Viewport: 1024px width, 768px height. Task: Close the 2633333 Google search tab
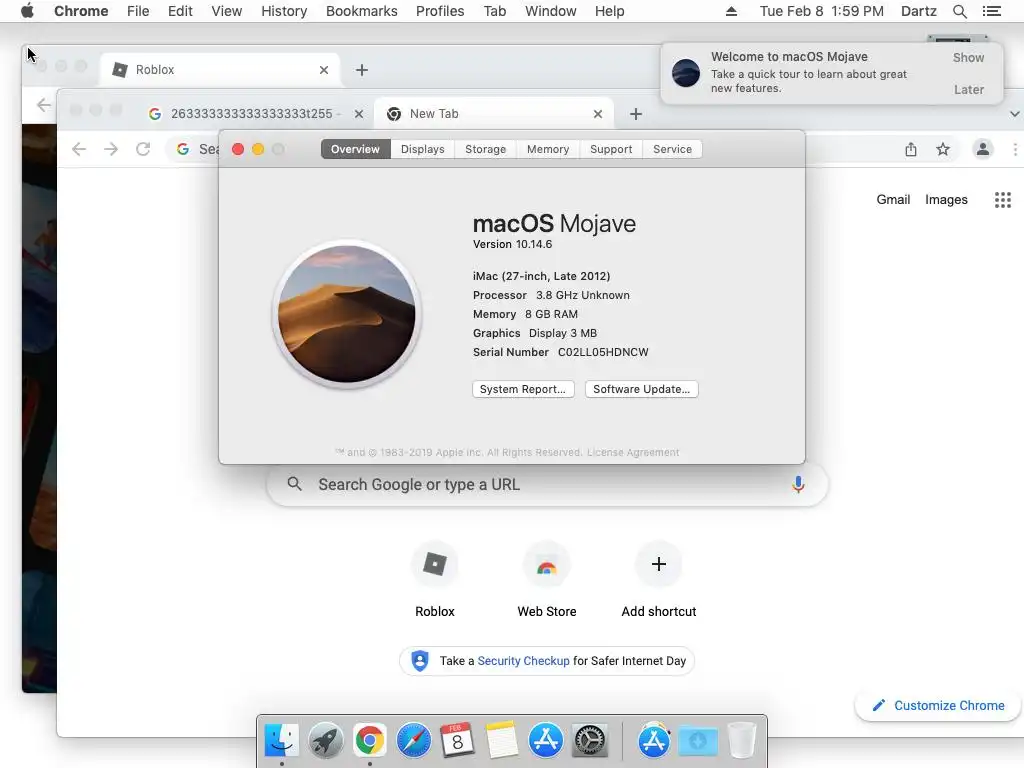359,114
